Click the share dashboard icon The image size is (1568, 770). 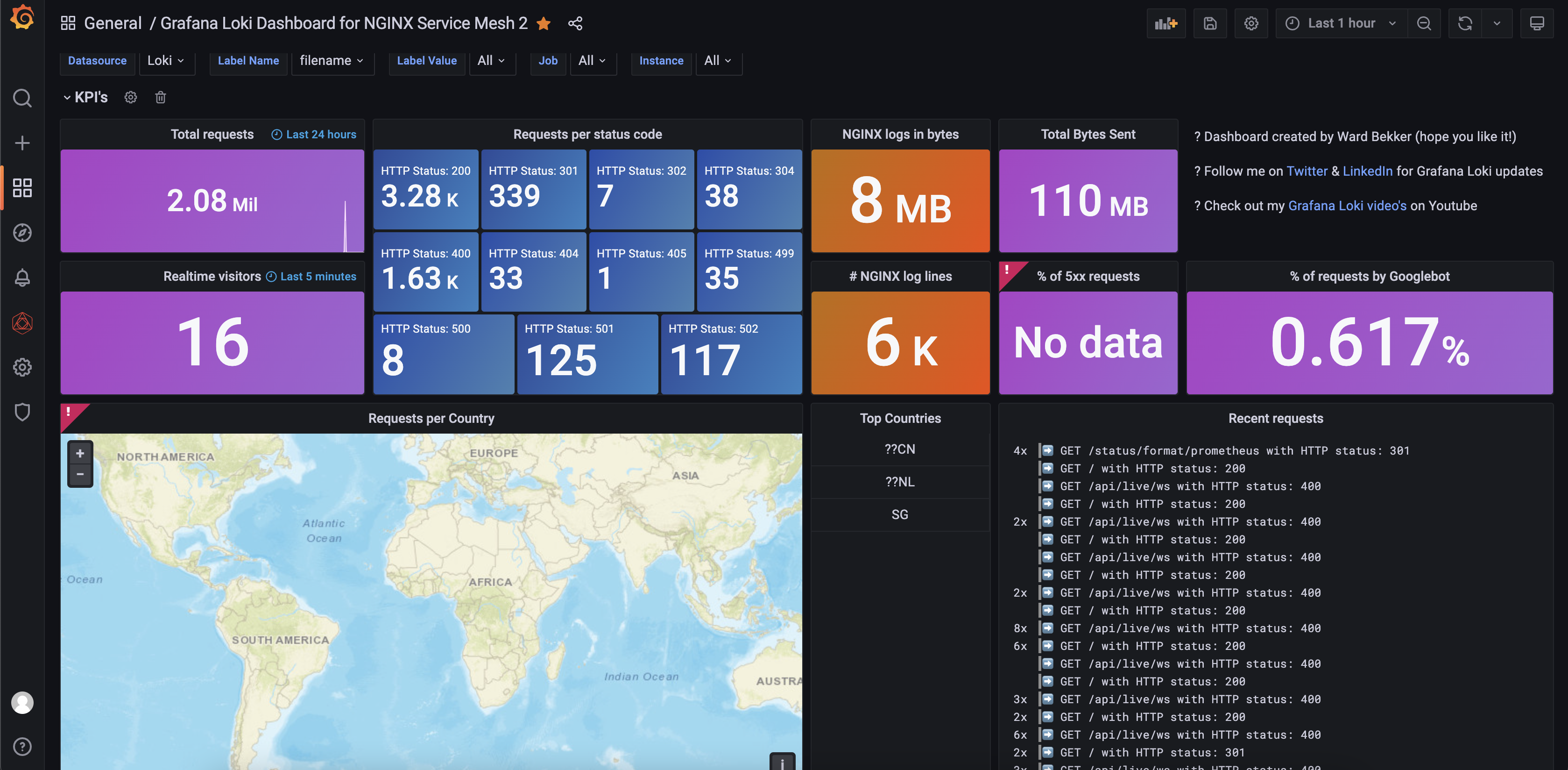(x=575, y=24)
